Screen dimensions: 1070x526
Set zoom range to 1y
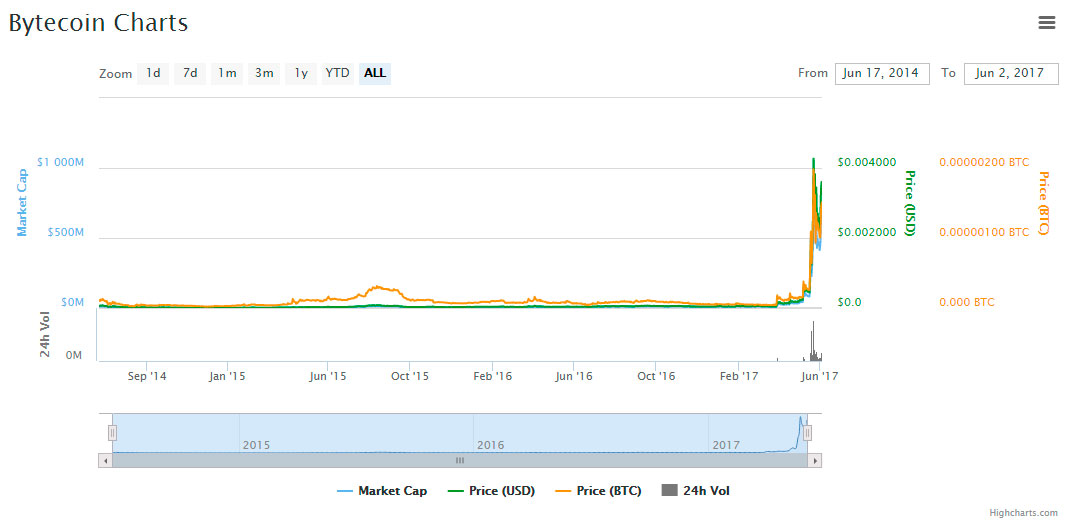click(301, 73)
